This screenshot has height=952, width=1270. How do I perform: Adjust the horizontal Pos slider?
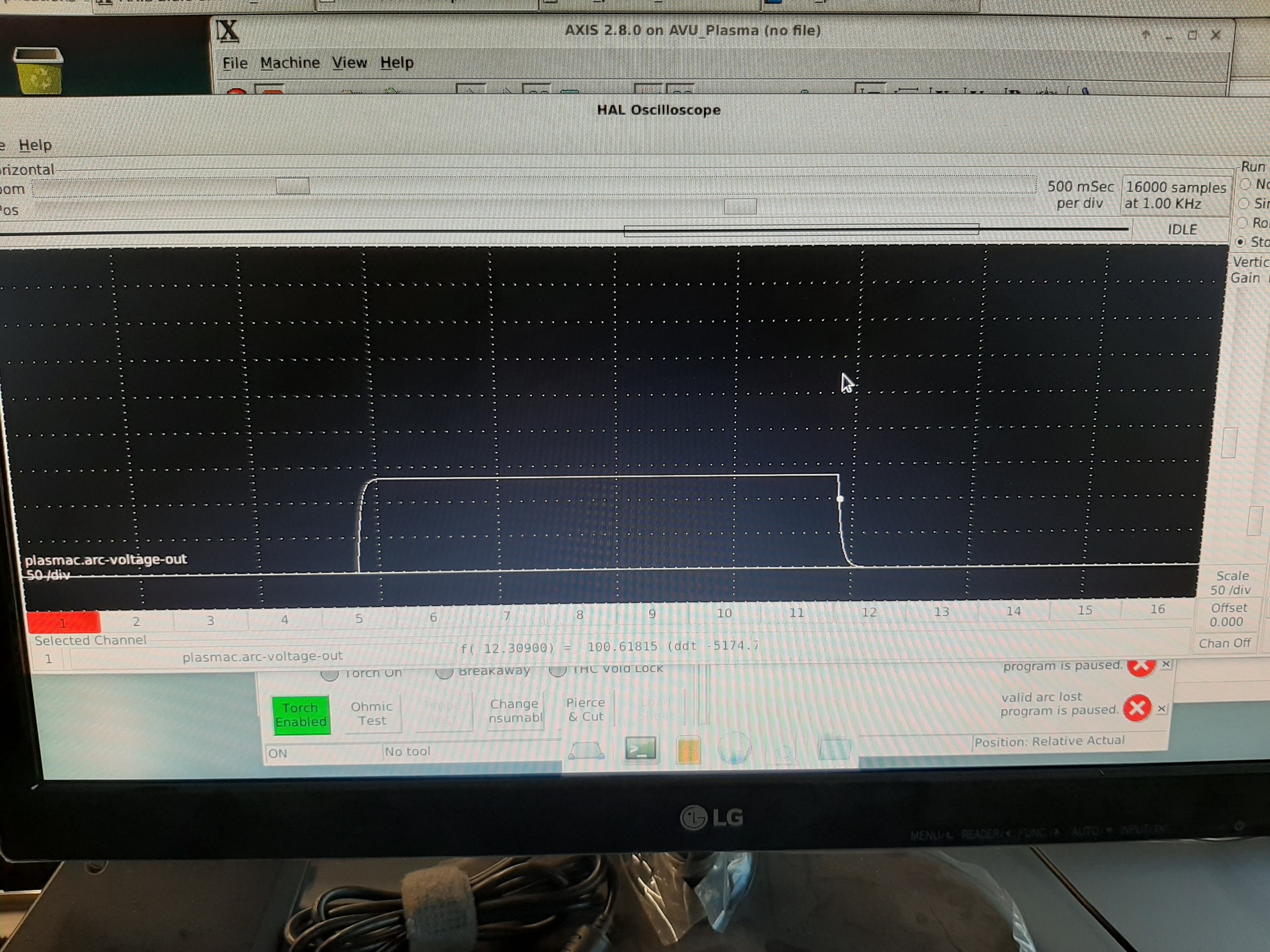pyautogui.click(x=740, y=207)
